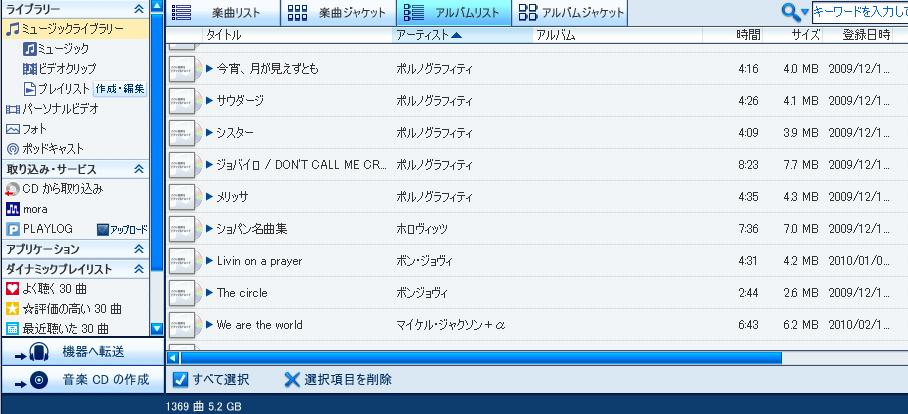
Task: Click the パーソナルビデオ icon
Action: (12, 109)
